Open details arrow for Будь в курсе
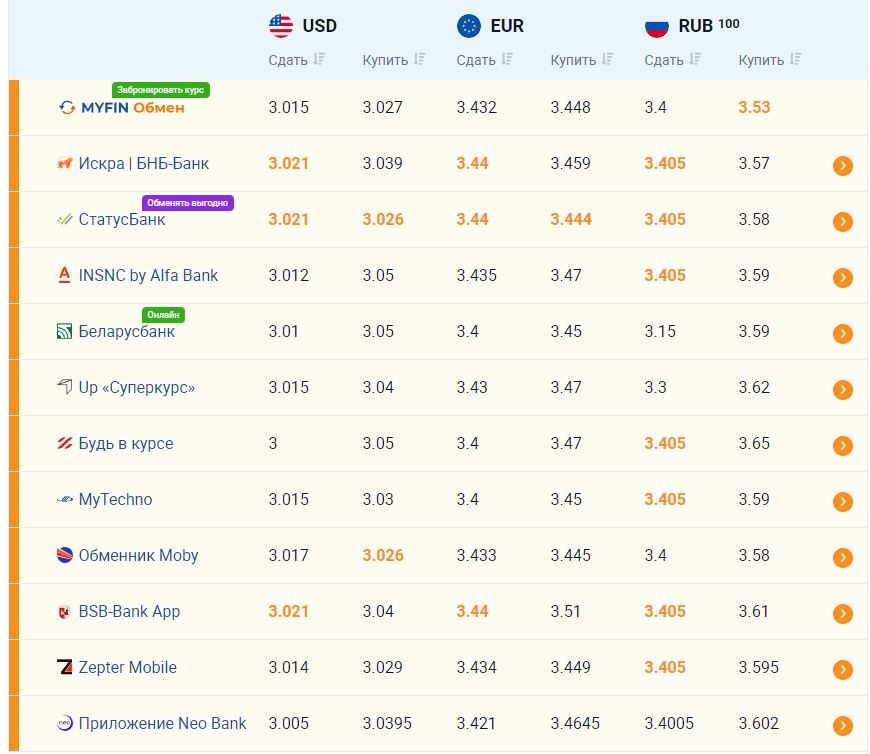870x754 pixels. pos(842,446)
